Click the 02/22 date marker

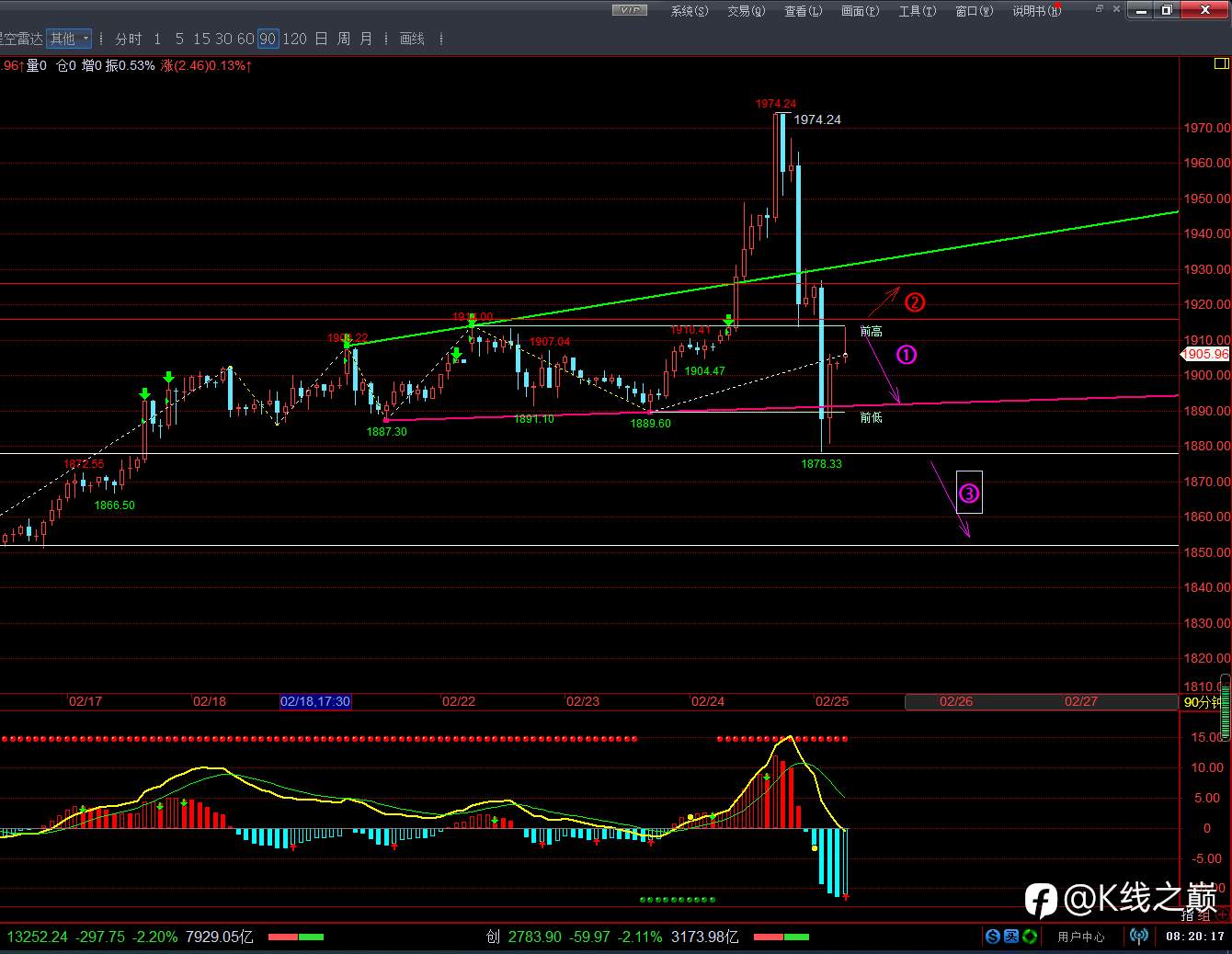(459, 701)
